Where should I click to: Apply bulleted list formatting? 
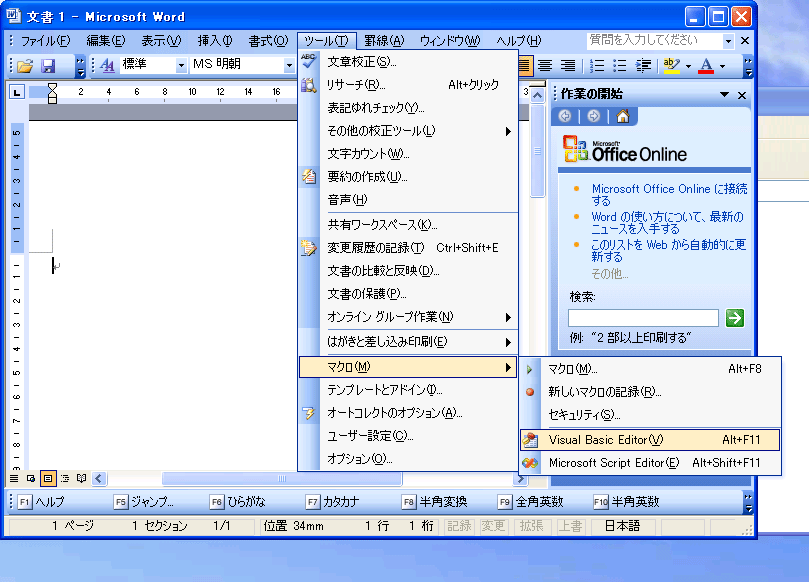click(x=618, y=65)
